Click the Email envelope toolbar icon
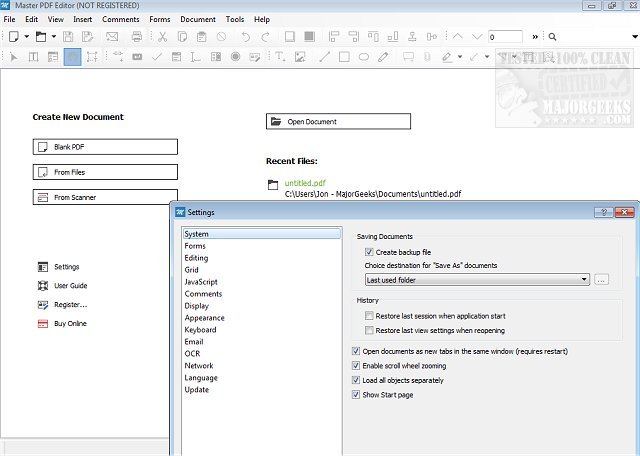The width and height of the screenshot is (640, 456). coord(111,37)
